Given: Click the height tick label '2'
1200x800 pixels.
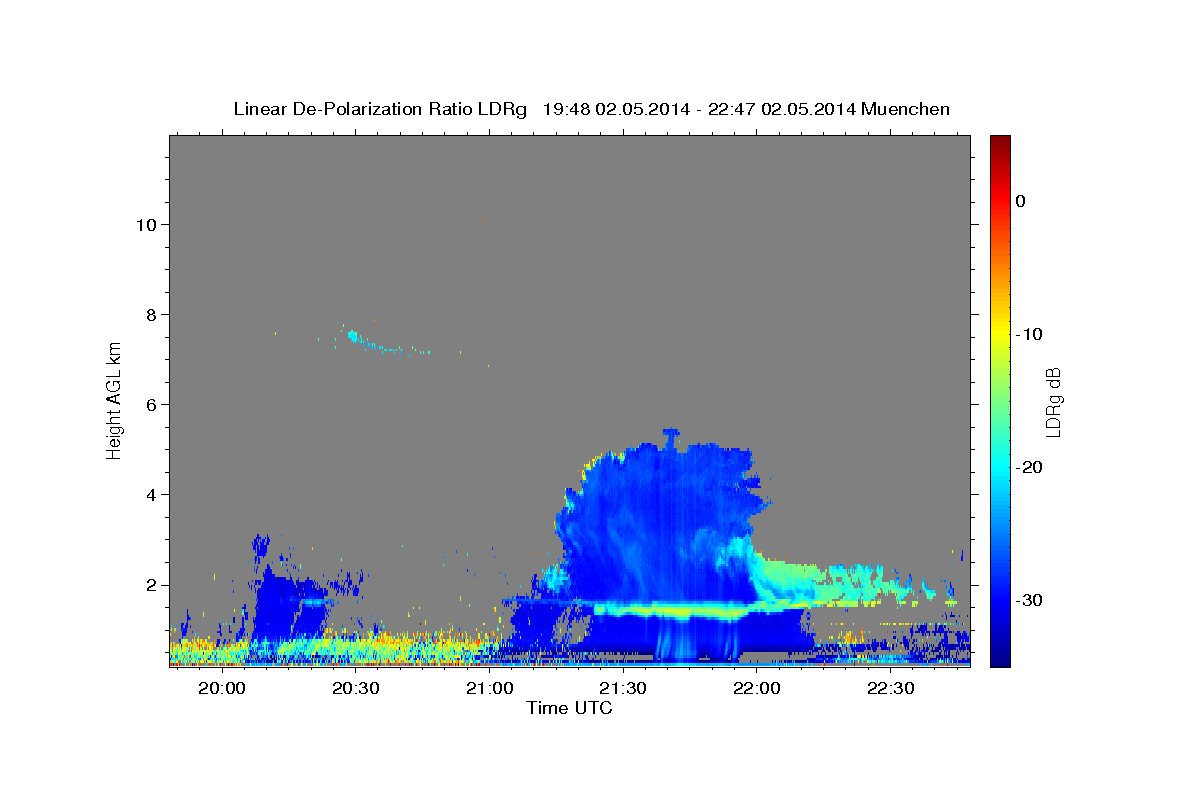Looking at the screenshot, I should click(150, 585).
